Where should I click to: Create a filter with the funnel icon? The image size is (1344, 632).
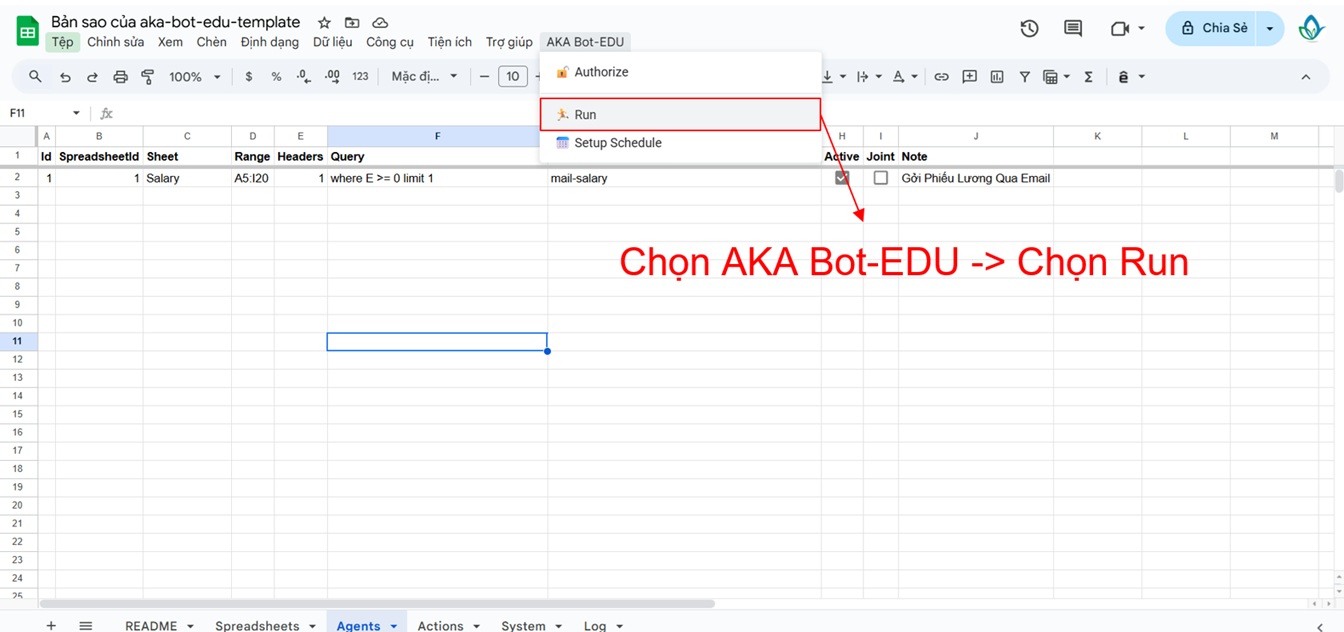1024,77
